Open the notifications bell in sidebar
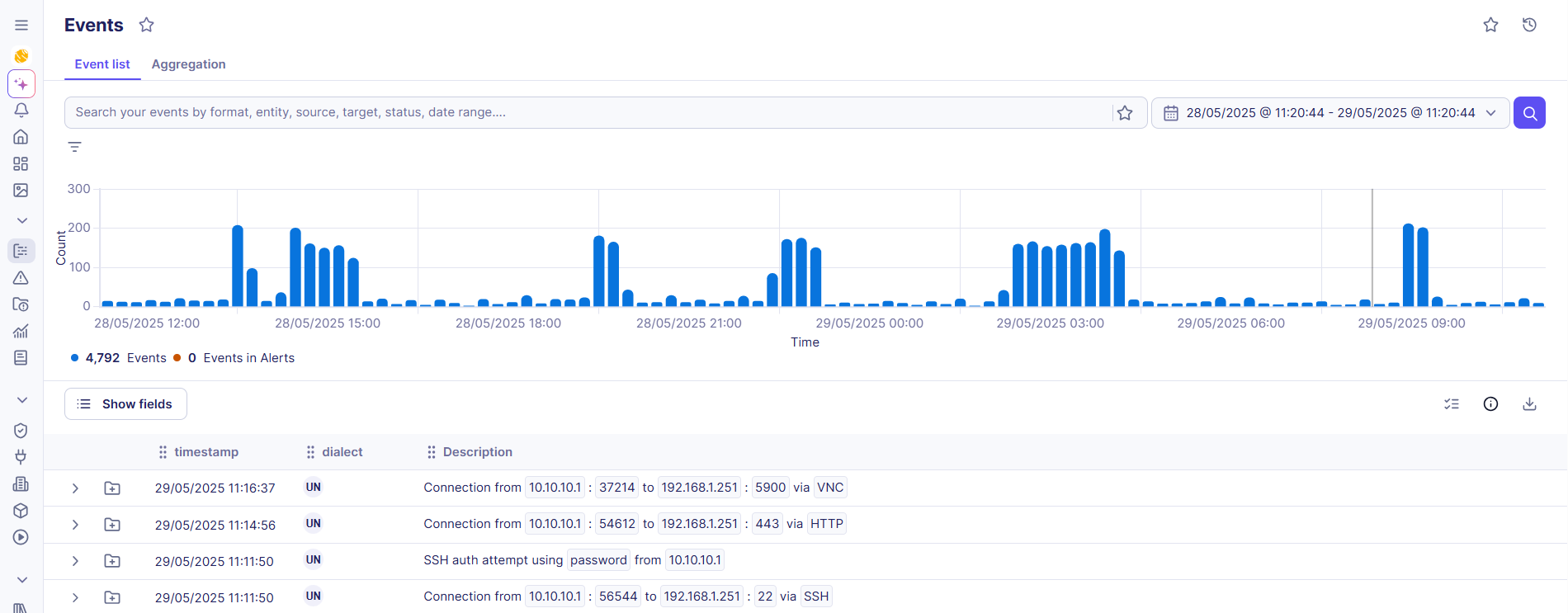Image resolution: width=1568 pixels, height=613 pixels. pos(21,110)
